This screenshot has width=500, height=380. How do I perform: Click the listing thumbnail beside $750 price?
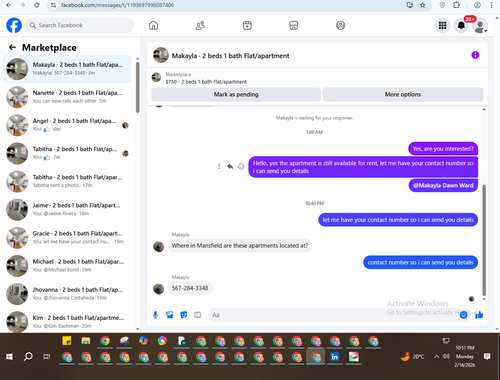[x=156, y=77]
